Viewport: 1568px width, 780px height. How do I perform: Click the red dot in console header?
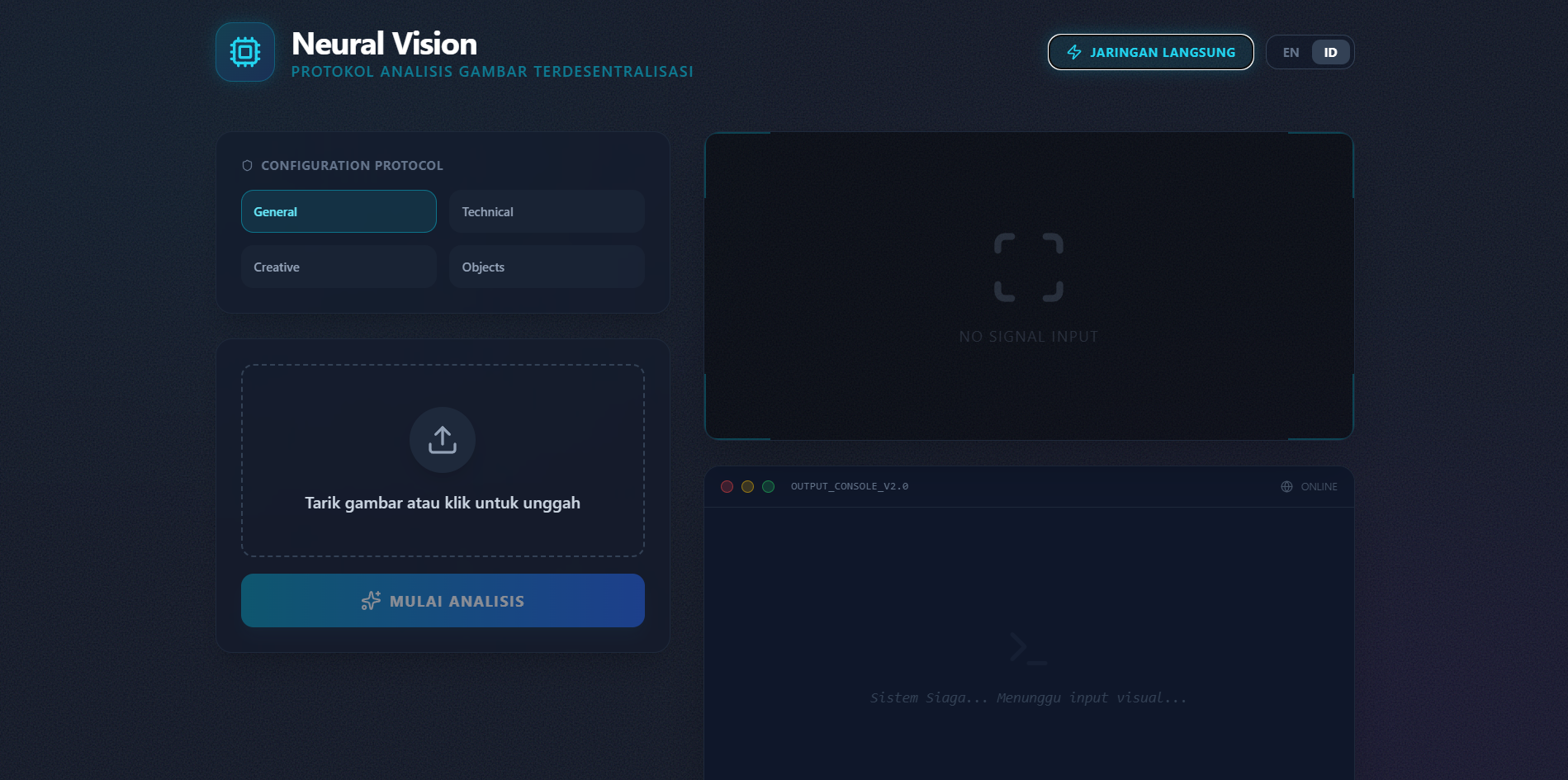[727, 486]
